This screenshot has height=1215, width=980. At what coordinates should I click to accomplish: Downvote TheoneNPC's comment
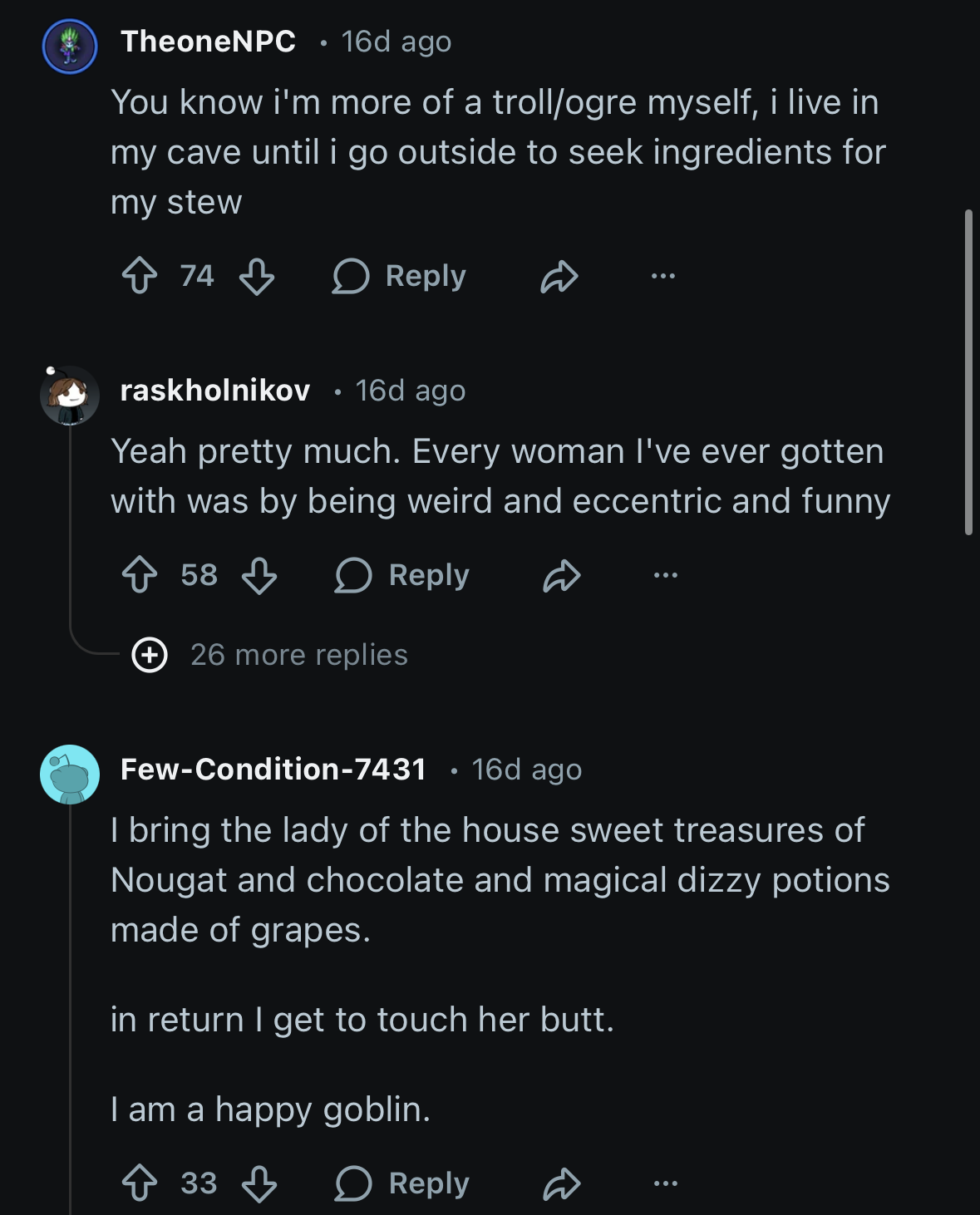257,276
